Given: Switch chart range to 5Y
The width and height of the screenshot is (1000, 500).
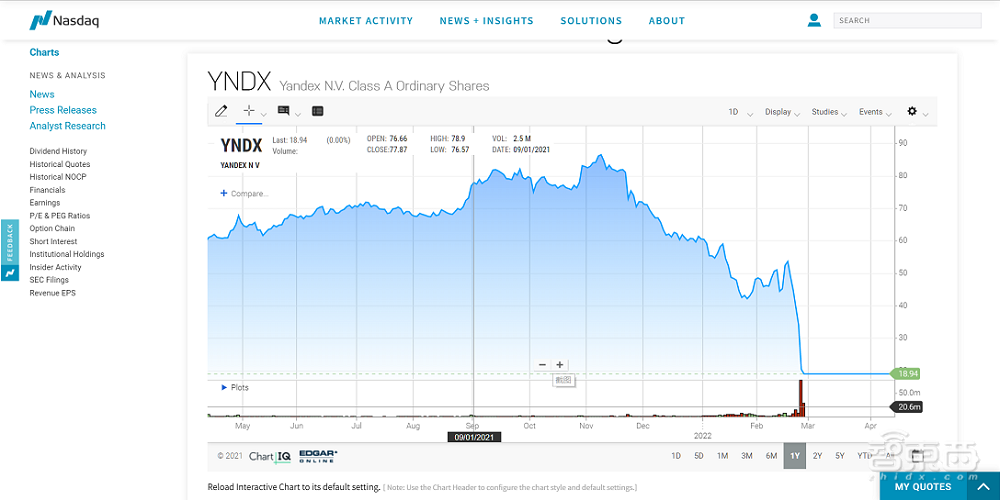Looking at the screenshot, I should 840,456.
